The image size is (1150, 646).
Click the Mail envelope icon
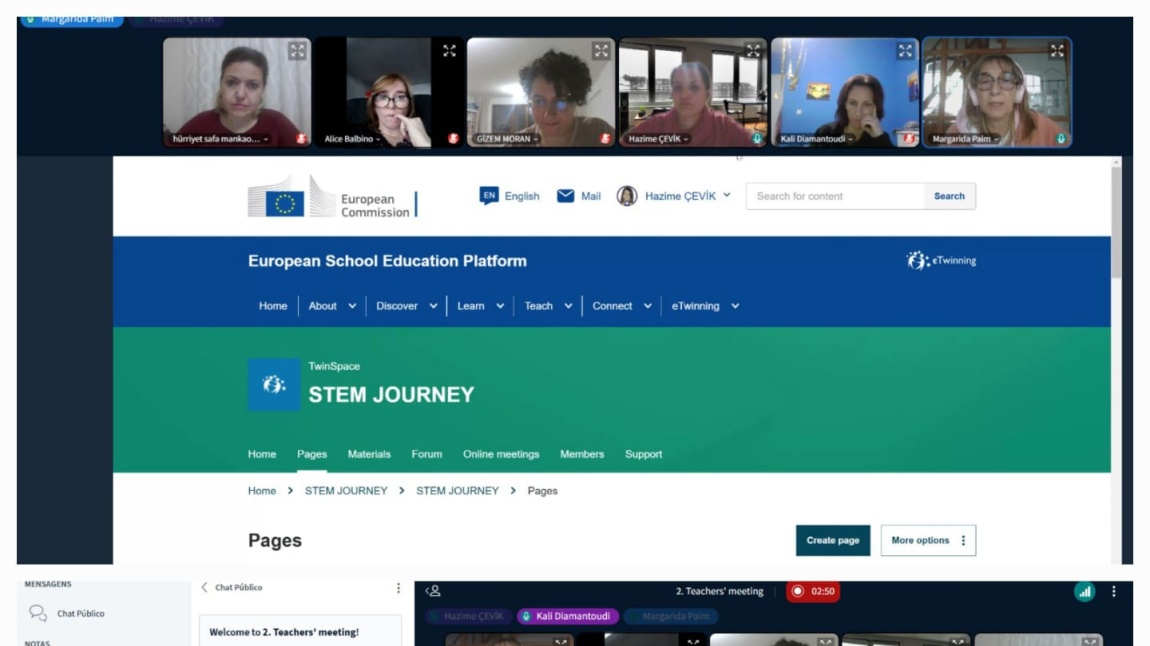[565, 196]
